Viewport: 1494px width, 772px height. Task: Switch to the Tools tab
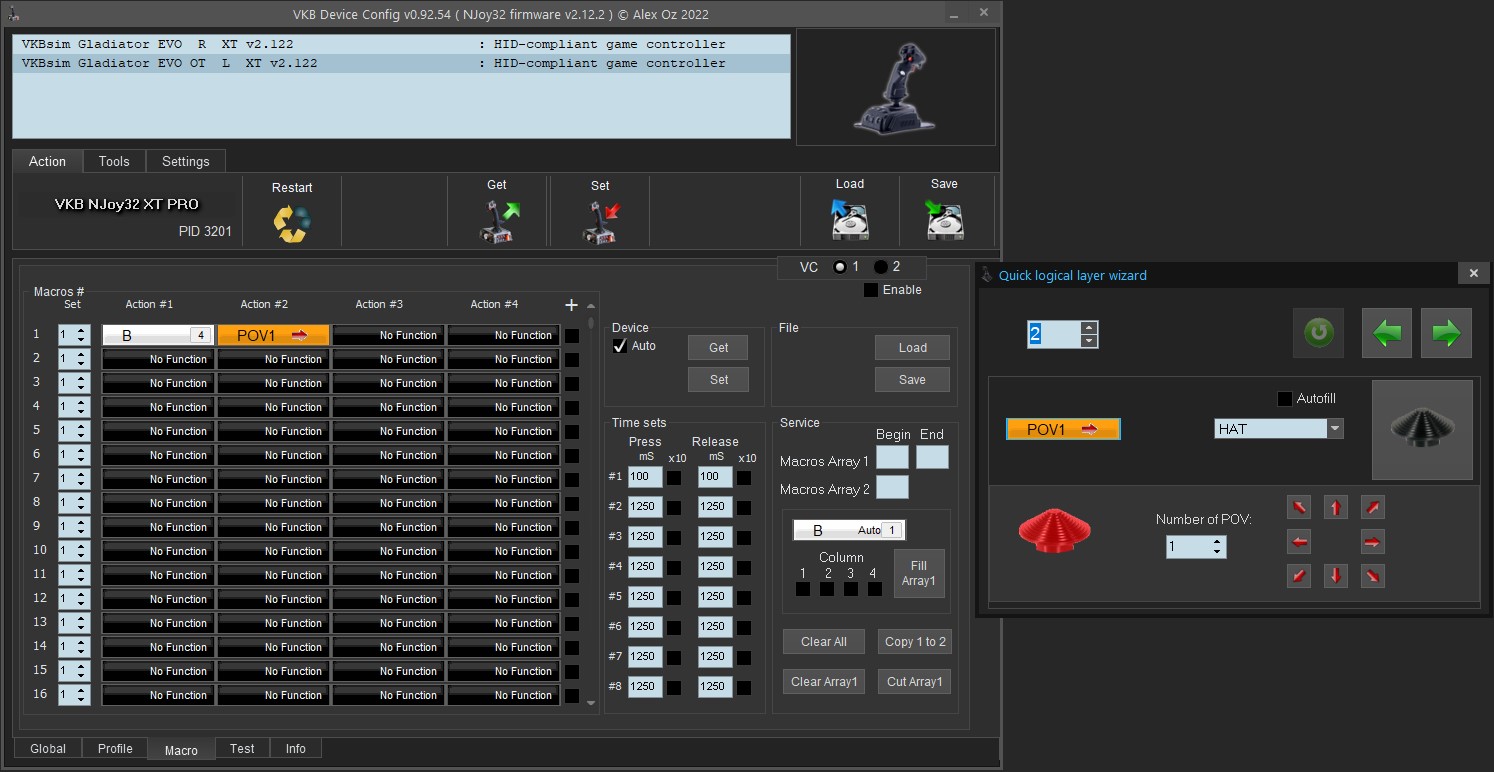114,161
